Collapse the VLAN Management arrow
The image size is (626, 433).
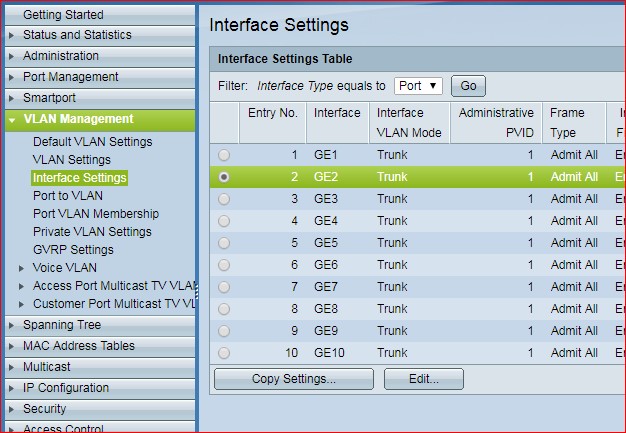pyautogui.click(x=12, y=119)
